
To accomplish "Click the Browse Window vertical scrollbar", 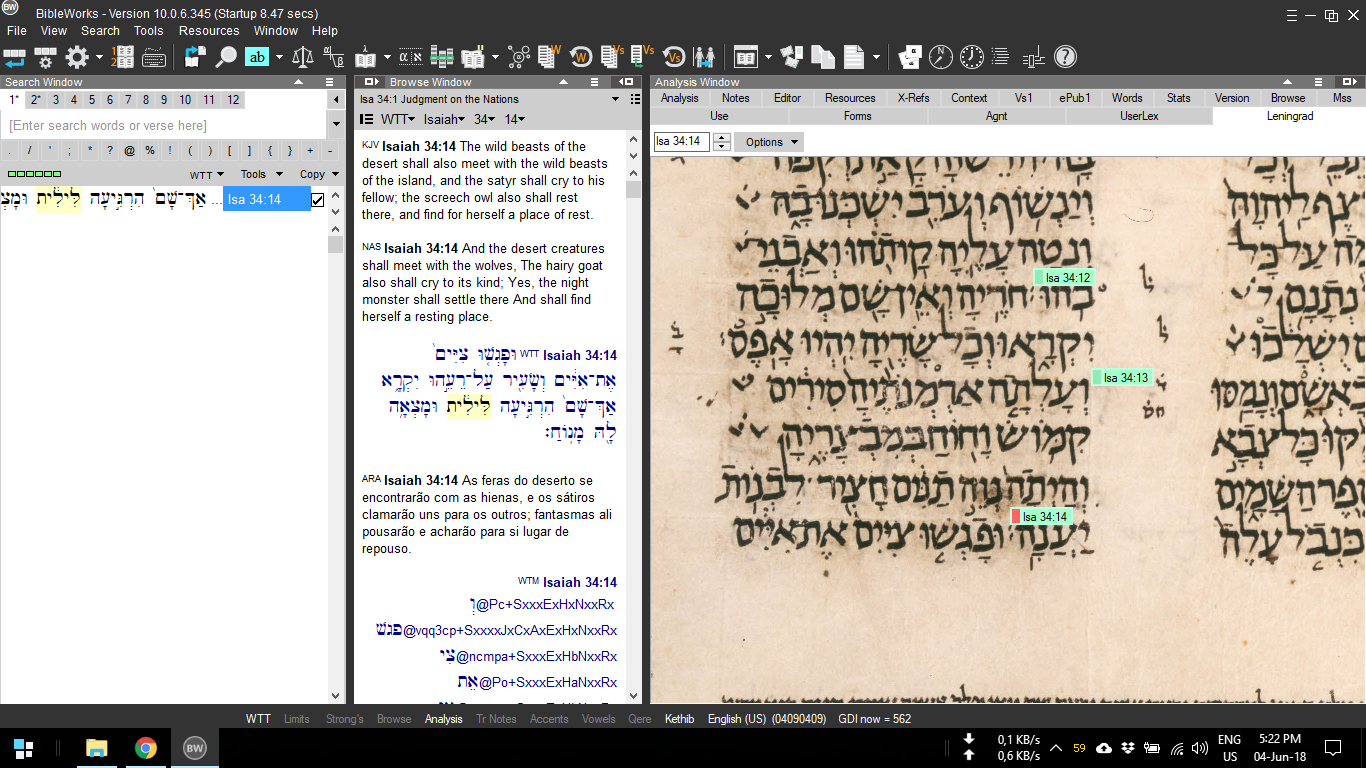I will [633, 415].
